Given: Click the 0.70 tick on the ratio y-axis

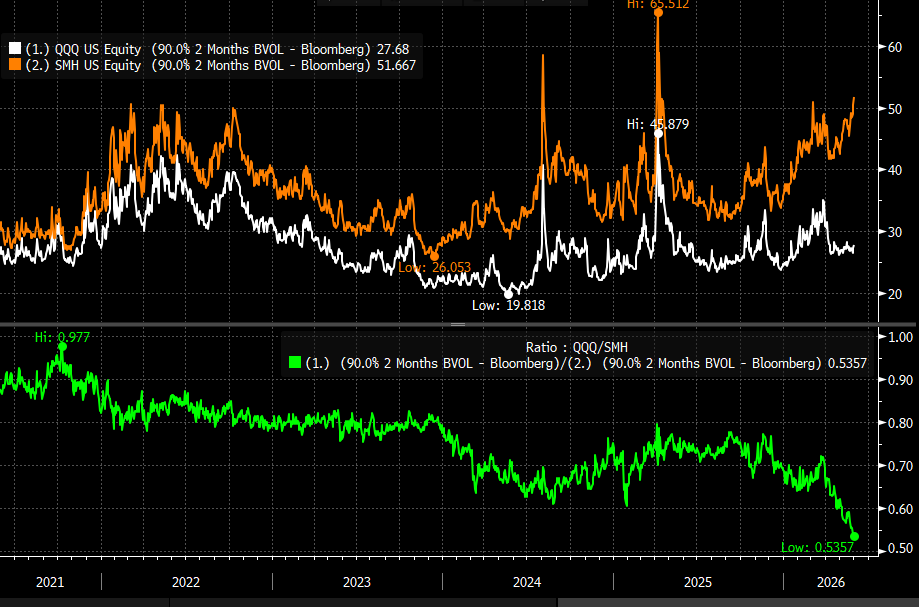Looking at the screenshot, I should click(901, 466).
